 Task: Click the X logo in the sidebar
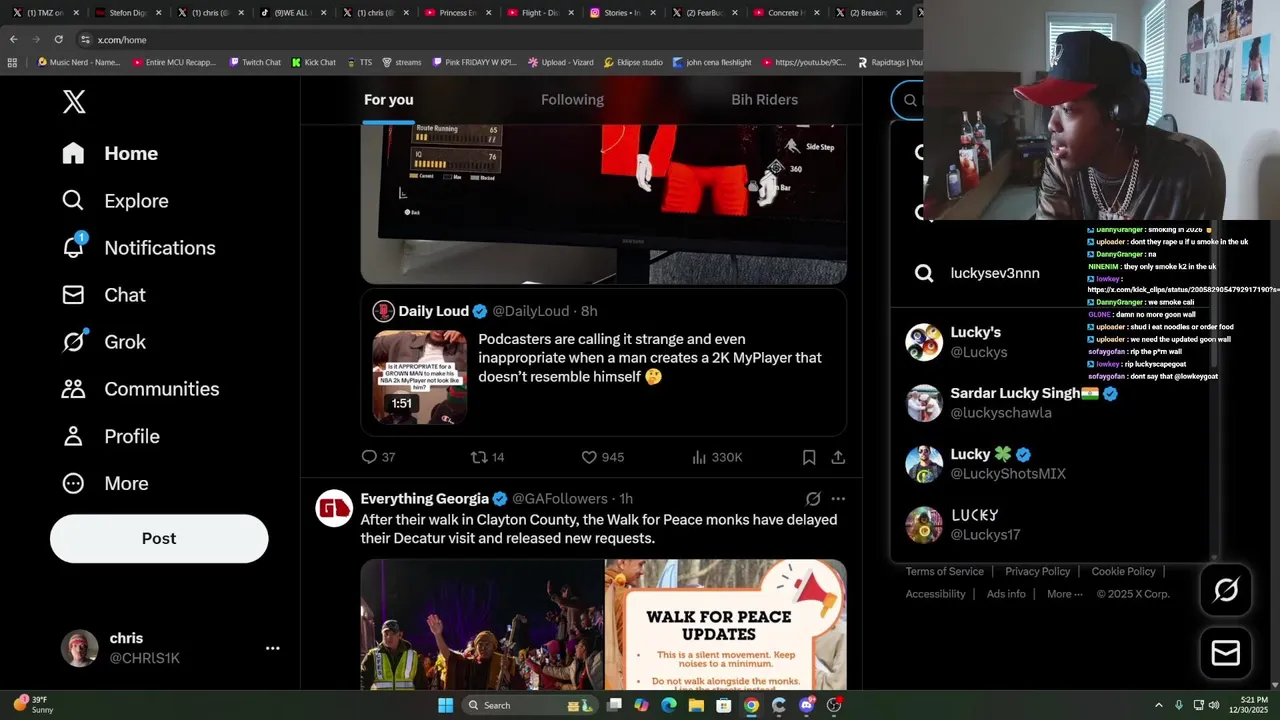coord(74,101)
